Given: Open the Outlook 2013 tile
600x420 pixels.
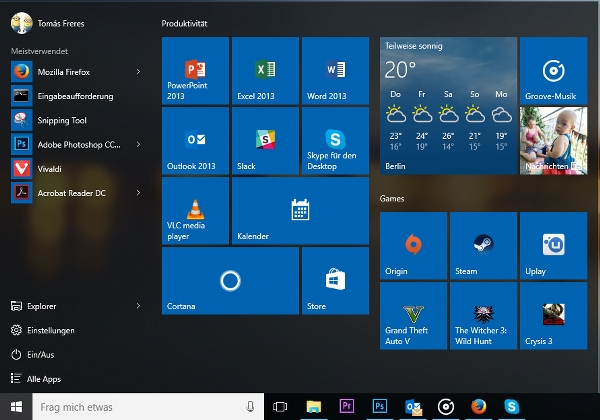Looking at the screenshot, I should pyautogui.click(x=195, y=141).
